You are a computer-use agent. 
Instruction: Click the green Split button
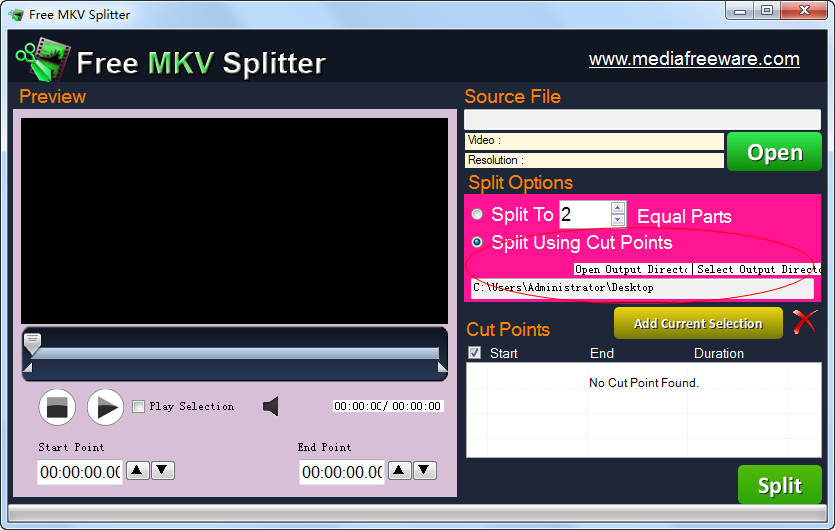(780, 485)
